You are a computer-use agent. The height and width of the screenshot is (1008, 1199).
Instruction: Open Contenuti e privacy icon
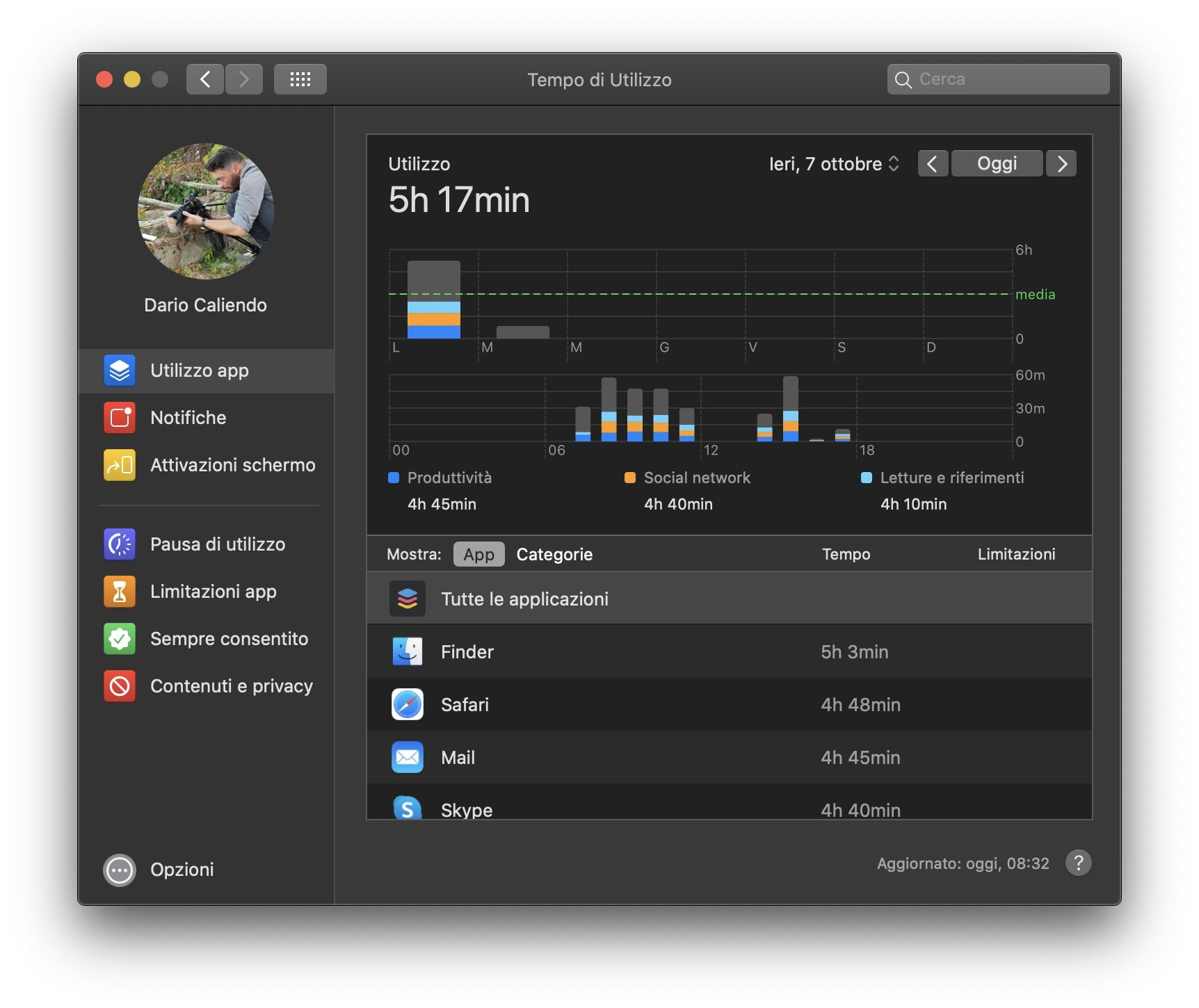(x=120, y=686)
